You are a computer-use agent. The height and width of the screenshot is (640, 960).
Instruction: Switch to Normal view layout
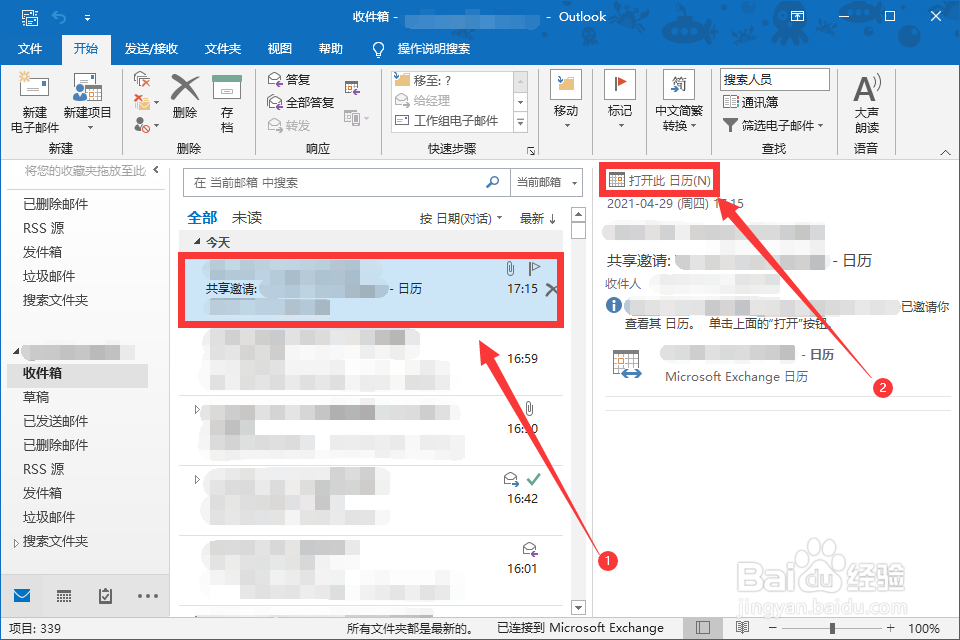pyautogui.click(x=703, y=628)
